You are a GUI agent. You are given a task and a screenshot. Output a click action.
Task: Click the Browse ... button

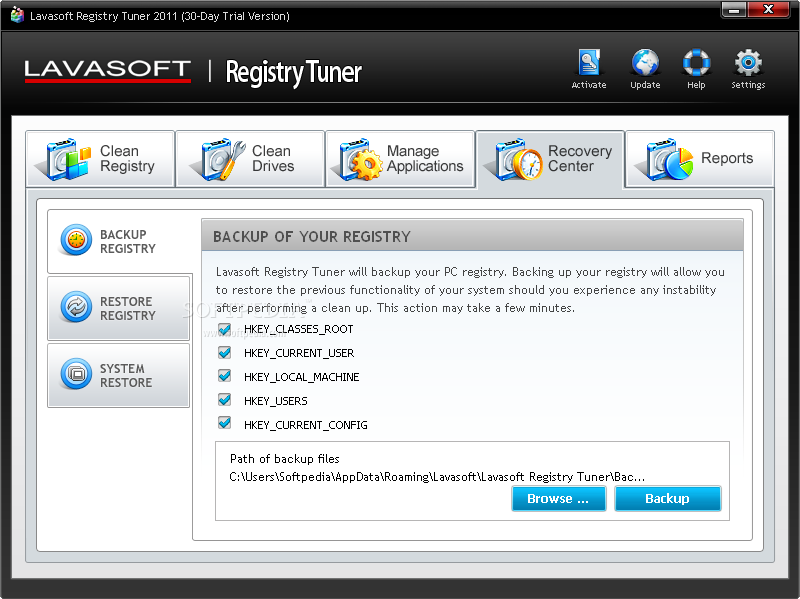point(559,498)
